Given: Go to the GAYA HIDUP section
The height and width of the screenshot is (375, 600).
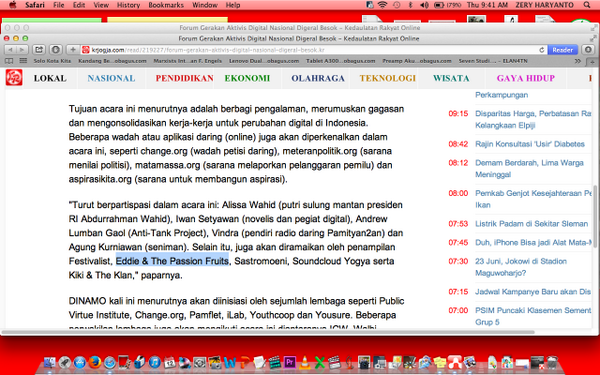Looking at the screenshot, I should [x=526, y=78].
